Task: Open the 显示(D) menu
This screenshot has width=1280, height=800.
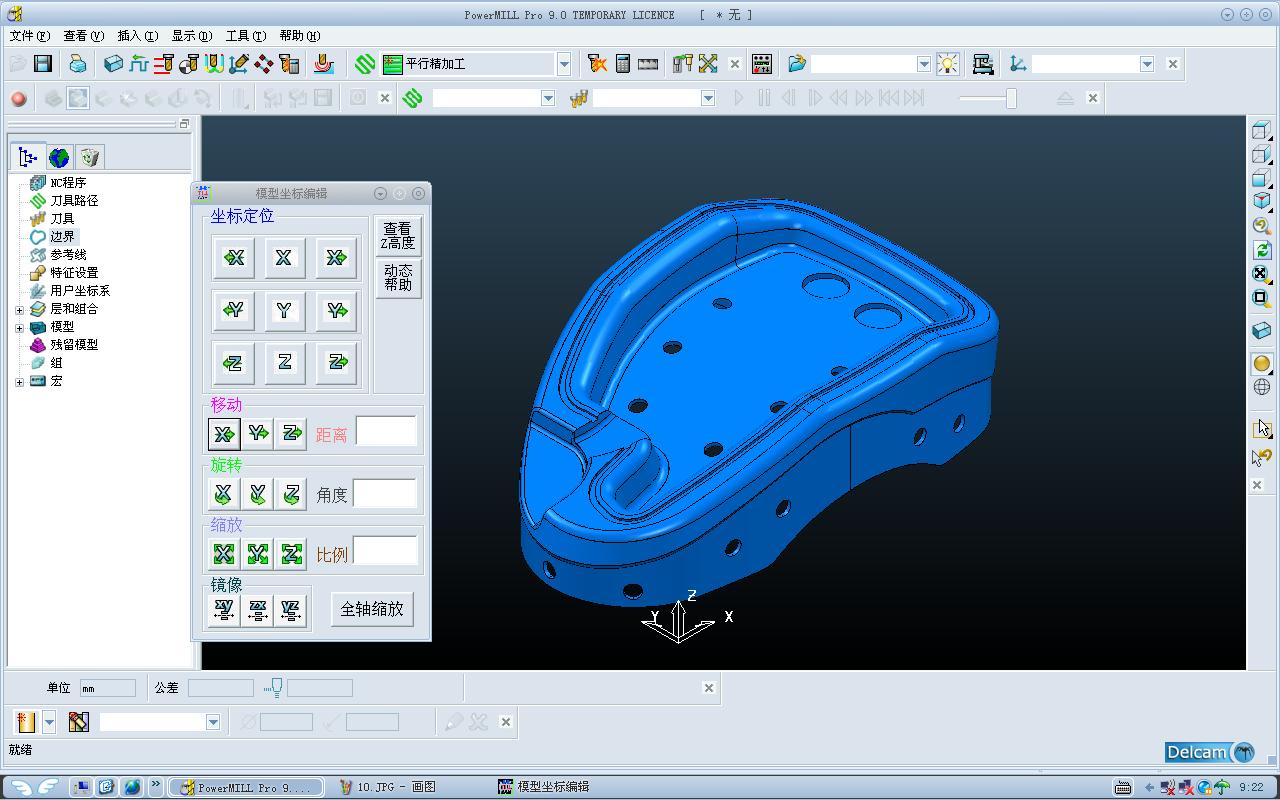Action: coord(191,36)
